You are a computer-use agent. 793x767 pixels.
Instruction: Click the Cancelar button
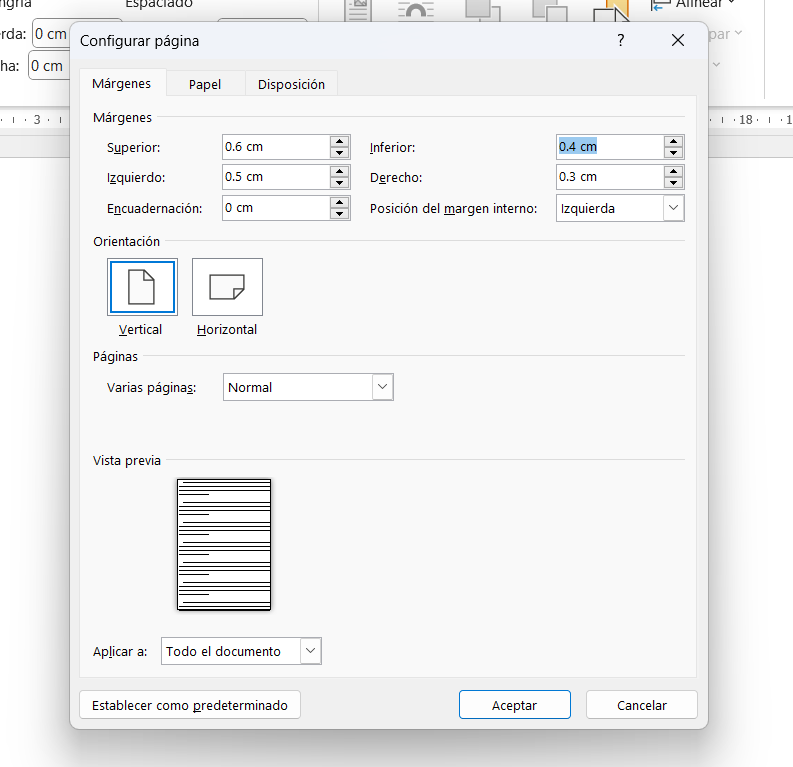tap(641, 705)
